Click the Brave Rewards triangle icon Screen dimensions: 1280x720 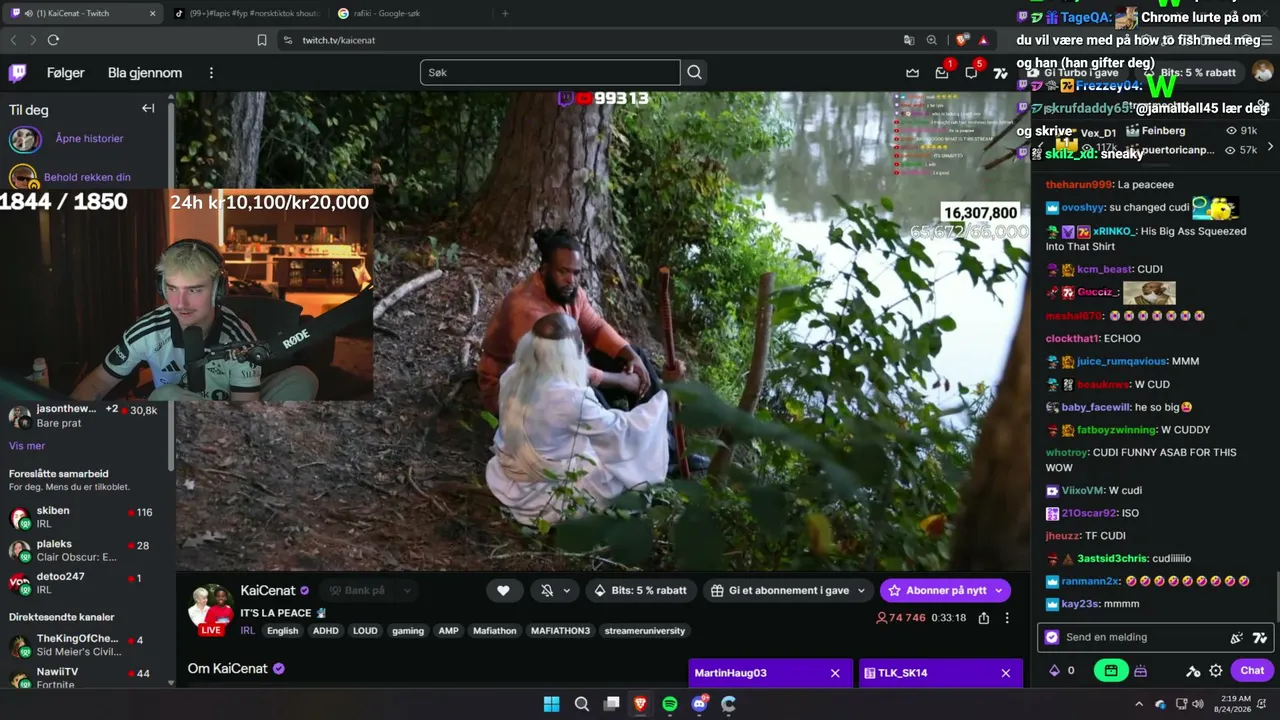pyautogui.click(x=984, y=40)
